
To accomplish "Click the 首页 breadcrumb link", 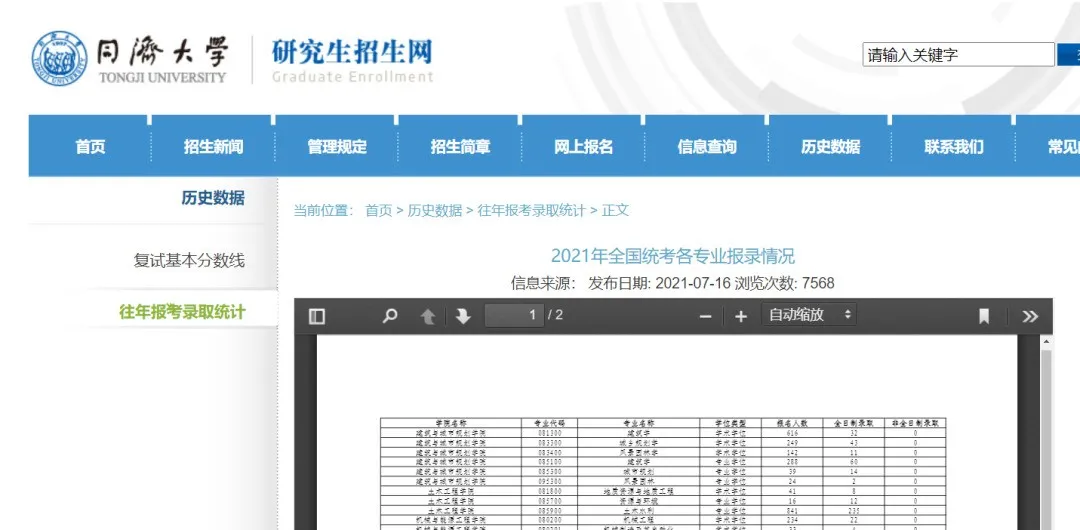I will (378, 211).
